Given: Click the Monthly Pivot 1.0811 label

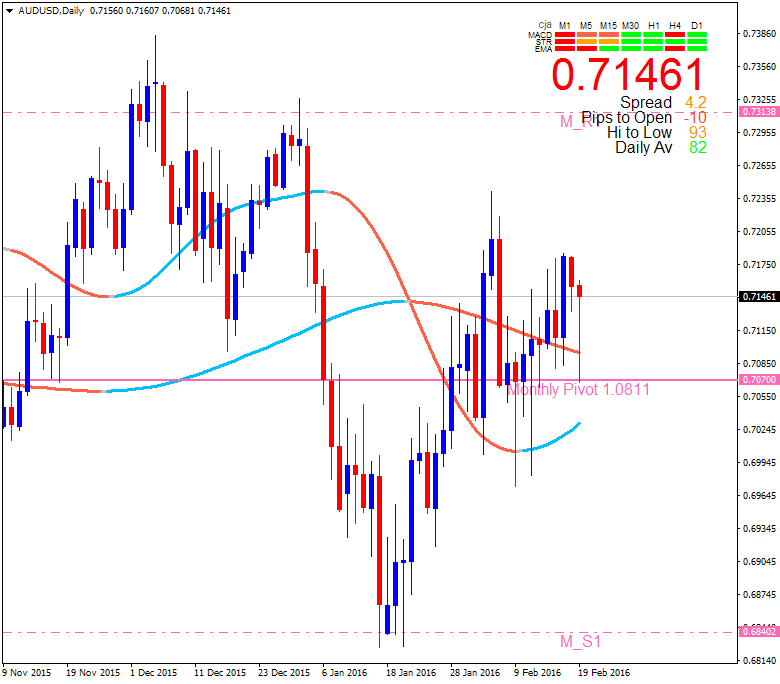Looking at the screenshot, I should (x=579, y=390).
